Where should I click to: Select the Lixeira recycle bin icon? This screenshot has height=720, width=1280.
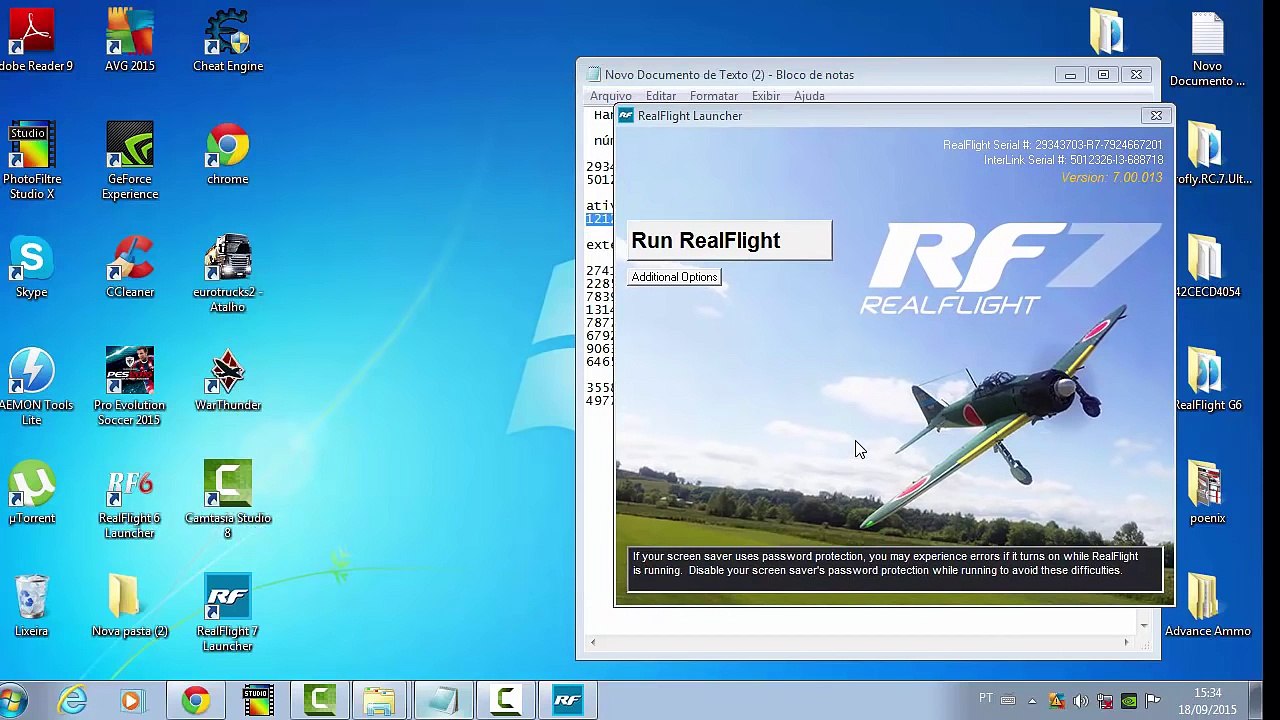(x=32, y=607)
